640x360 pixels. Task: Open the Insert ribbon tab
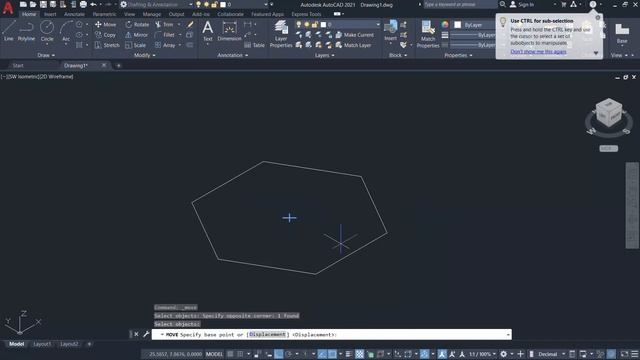pos(50,14)
